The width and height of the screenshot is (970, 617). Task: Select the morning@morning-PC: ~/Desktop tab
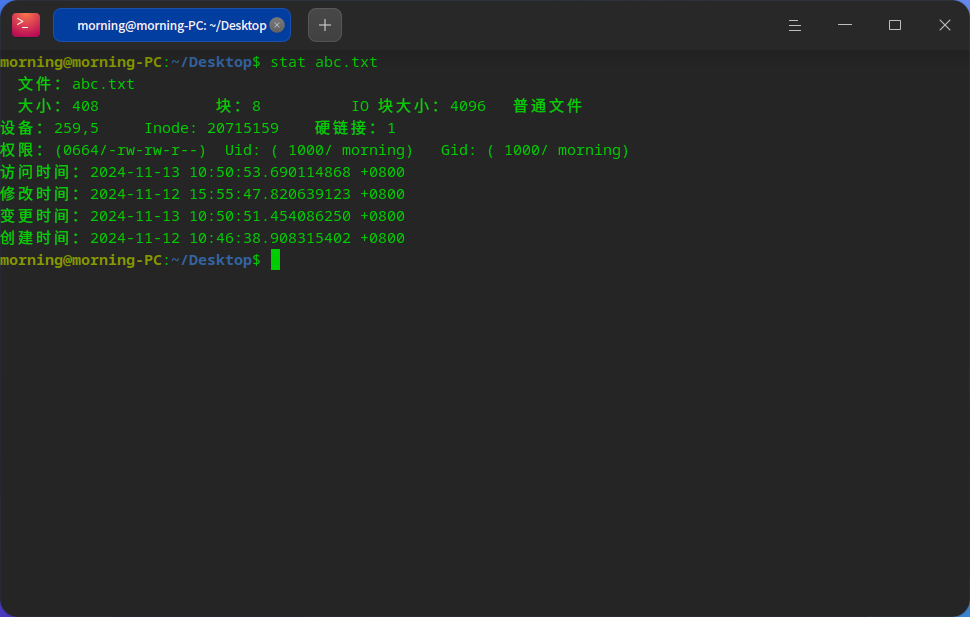[172, 25]
